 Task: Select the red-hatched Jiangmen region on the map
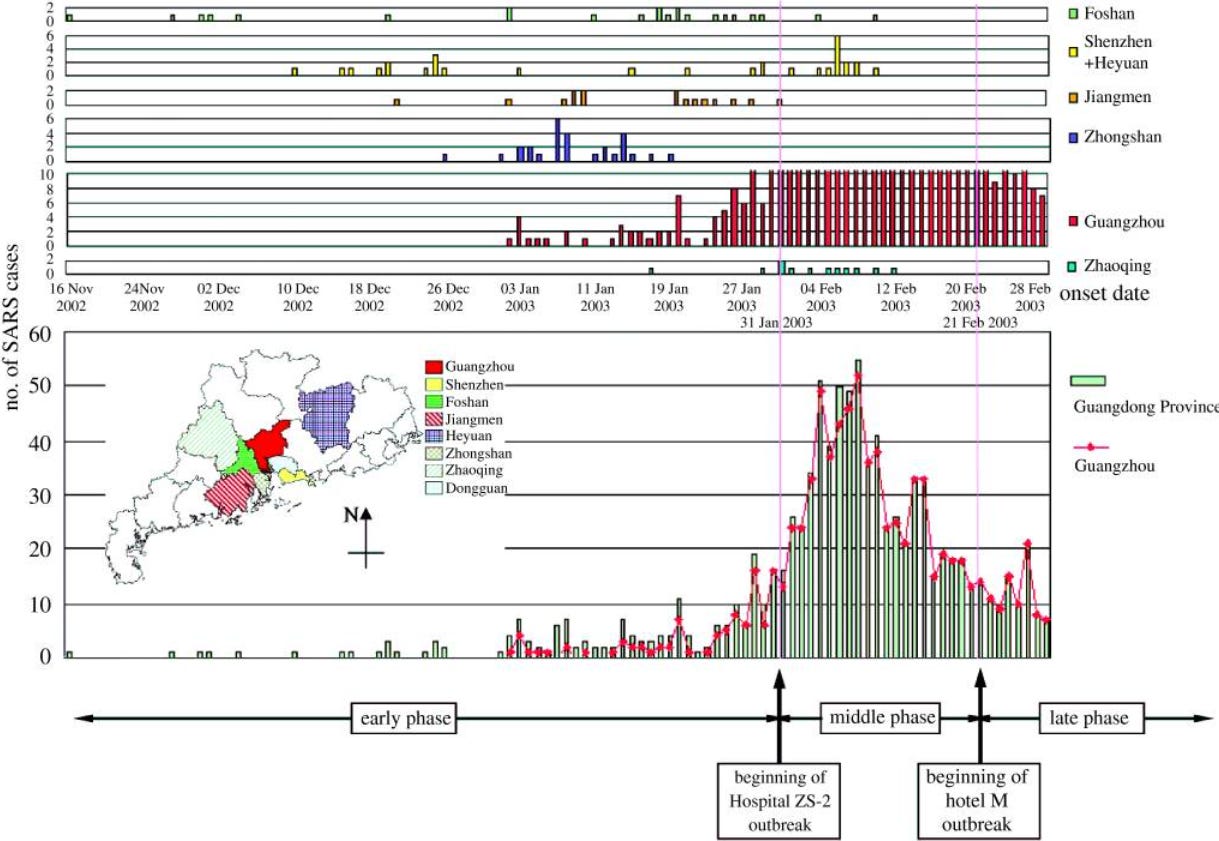pos(230,493)
